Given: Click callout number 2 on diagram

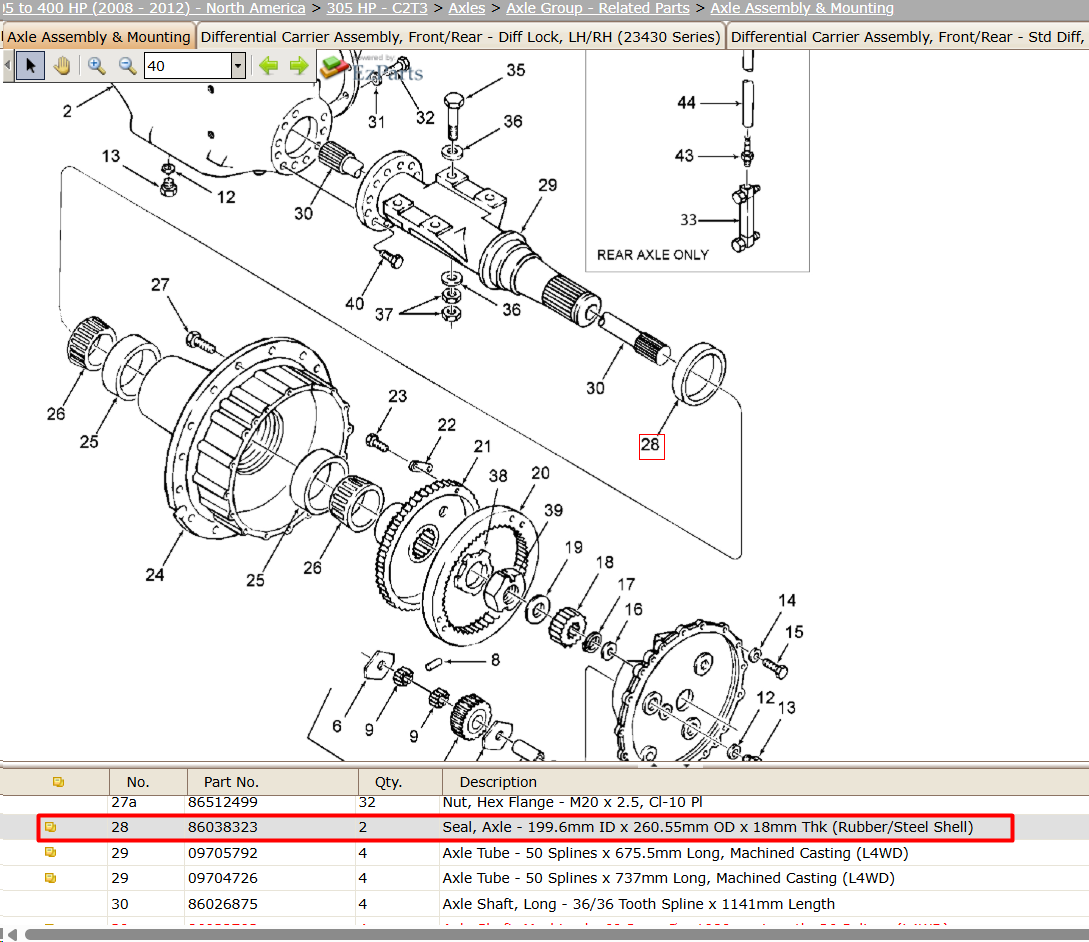Looking at the screenshot, I should pyautogui.click(x=67, y=111).
